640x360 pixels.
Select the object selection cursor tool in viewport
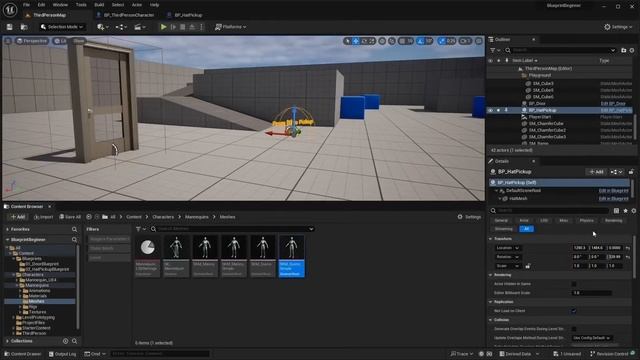click(x=347, y=41)
